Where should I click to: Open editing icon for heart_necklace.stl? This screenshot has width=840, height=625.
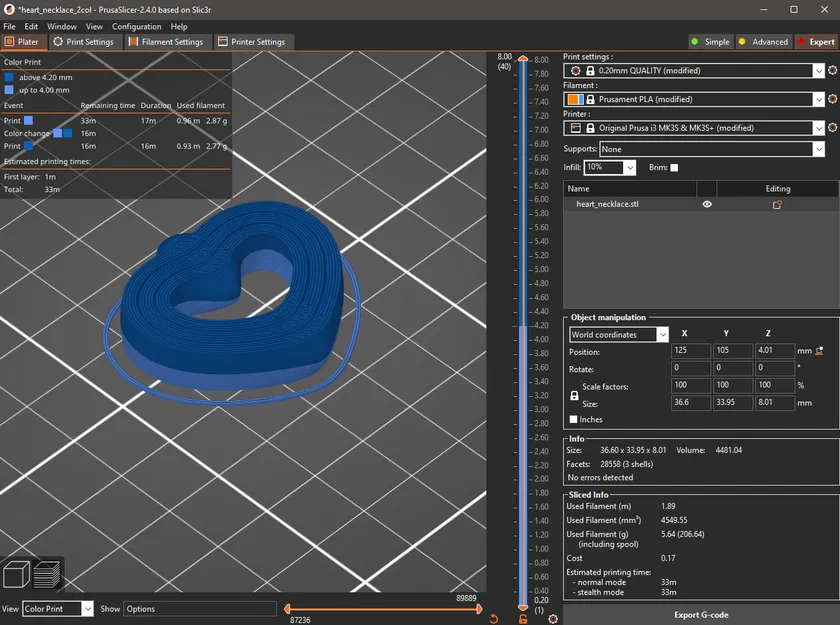[x=777, y=204]
